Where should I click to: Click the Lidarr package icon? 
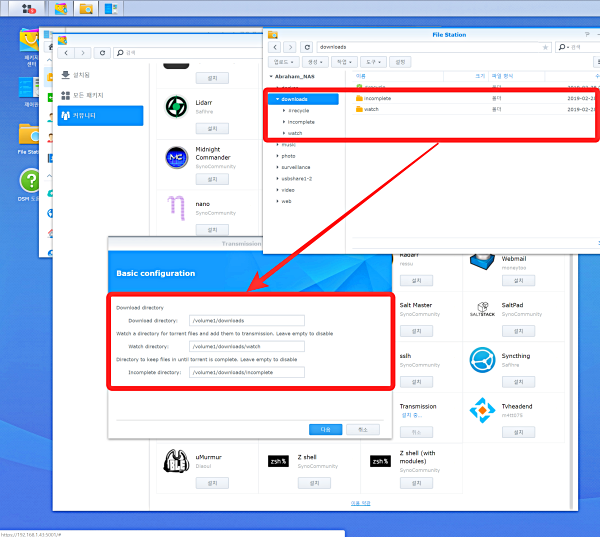(176, 106)
